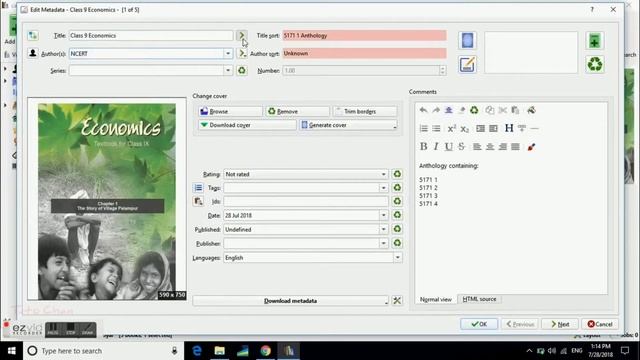Redo in comments editor

coord(436,110)
